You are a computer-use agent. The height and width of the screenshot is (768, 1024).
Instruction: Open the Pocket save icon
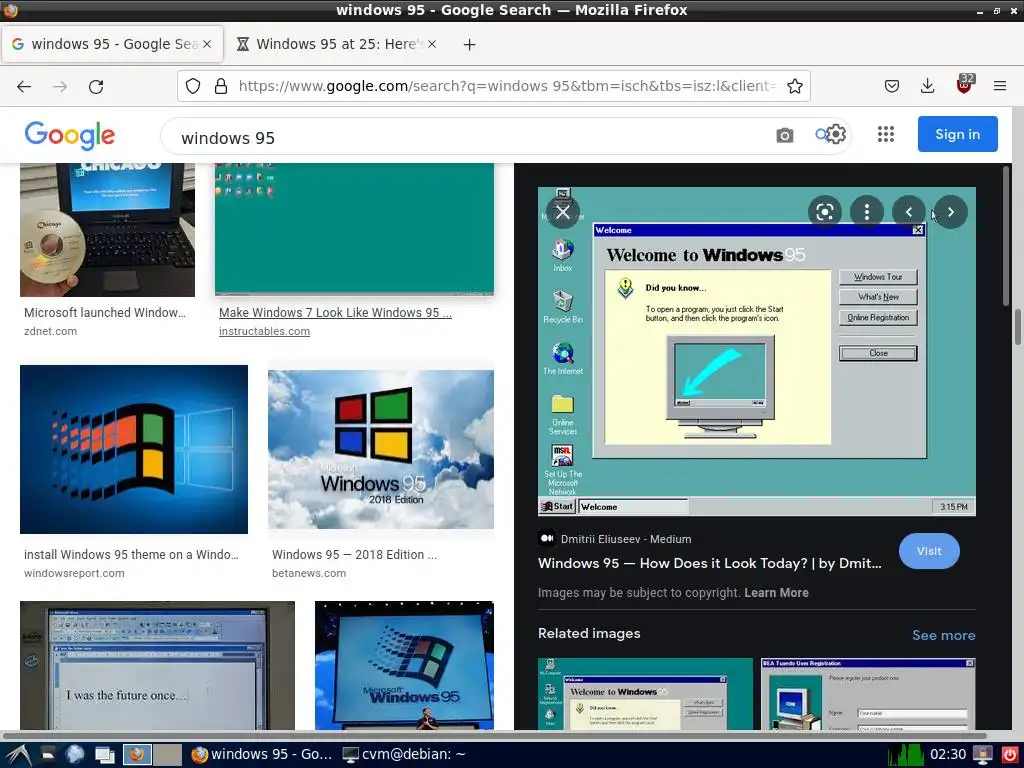click(x=891, y=86)
